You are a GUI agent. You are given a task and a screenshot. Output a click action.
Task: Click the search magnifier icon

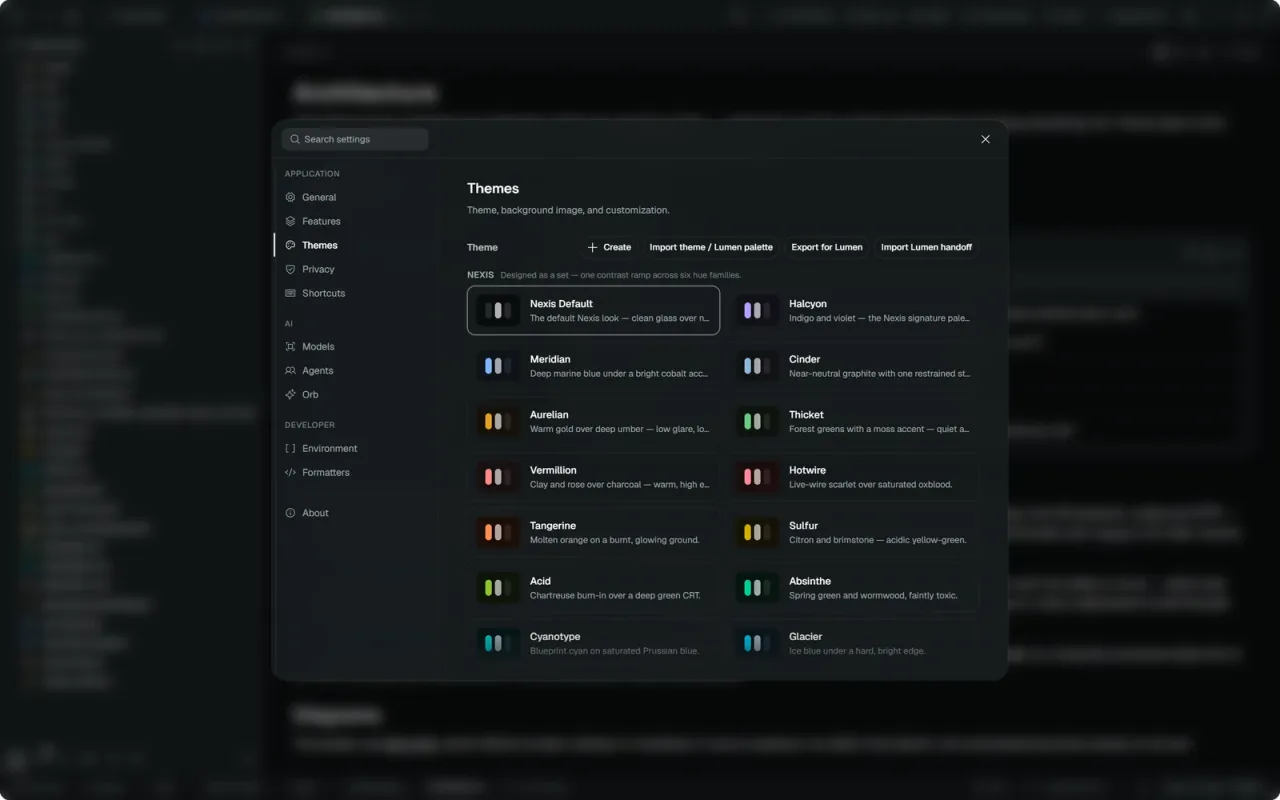point(295,139)
